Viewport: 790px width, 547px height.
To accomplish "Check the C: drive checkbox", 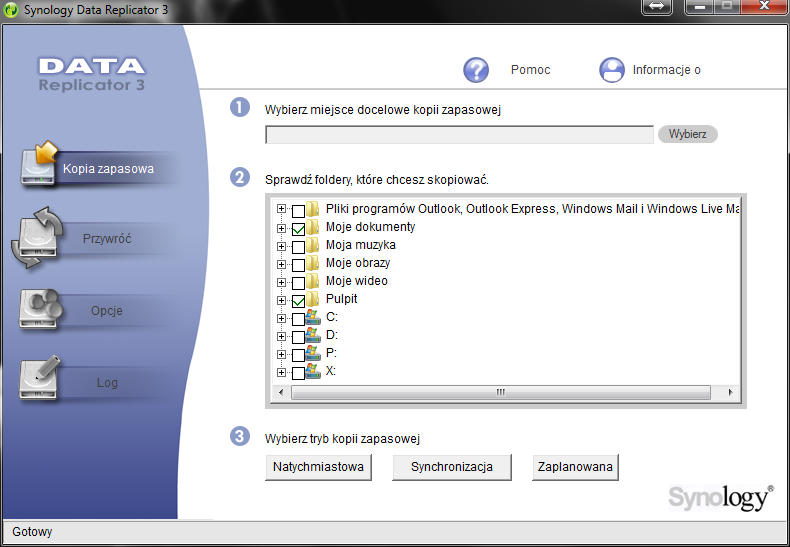I will [298, 319].
